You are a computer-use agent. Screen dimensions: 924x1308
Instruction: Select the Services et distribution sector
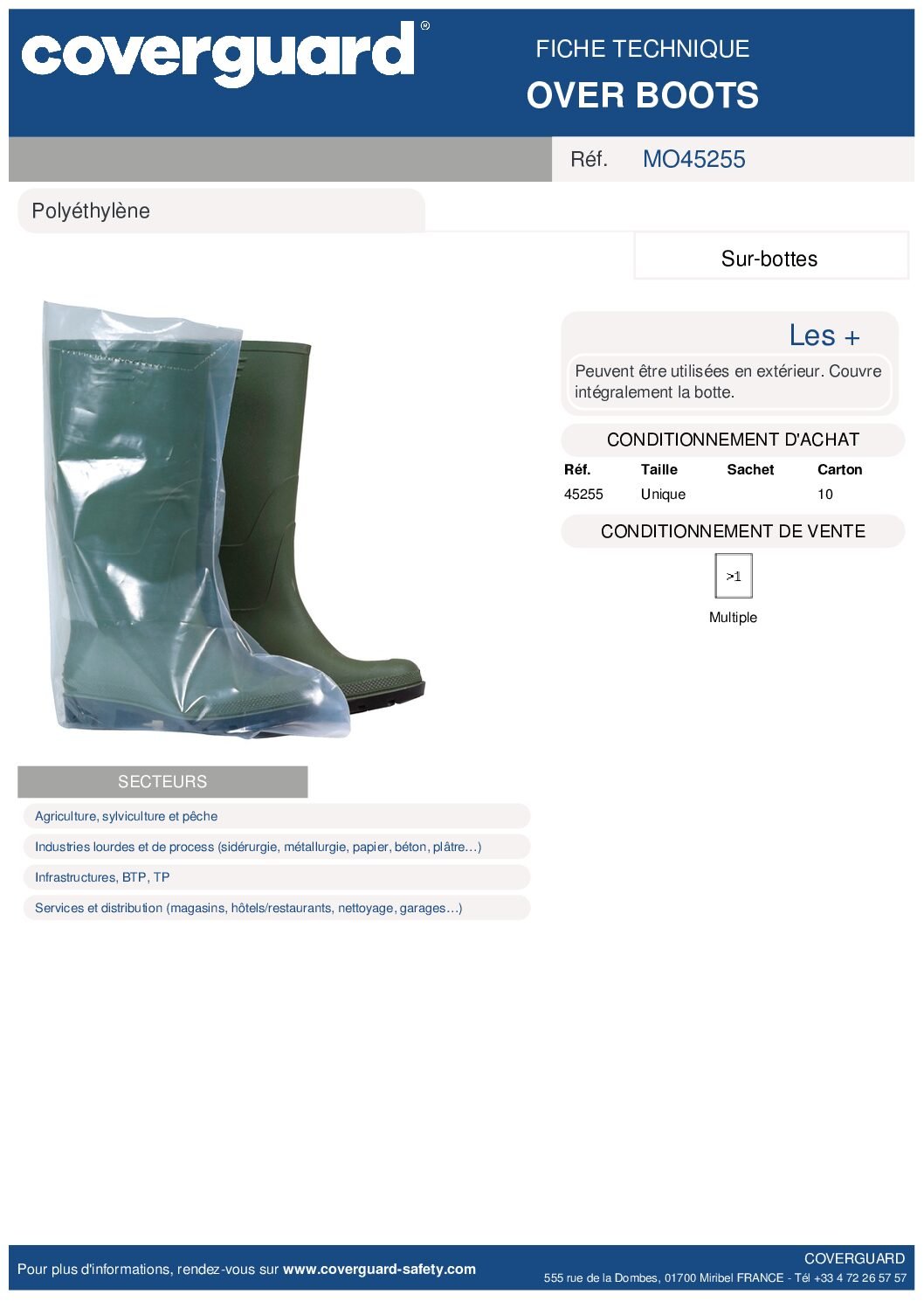[276, 908]
